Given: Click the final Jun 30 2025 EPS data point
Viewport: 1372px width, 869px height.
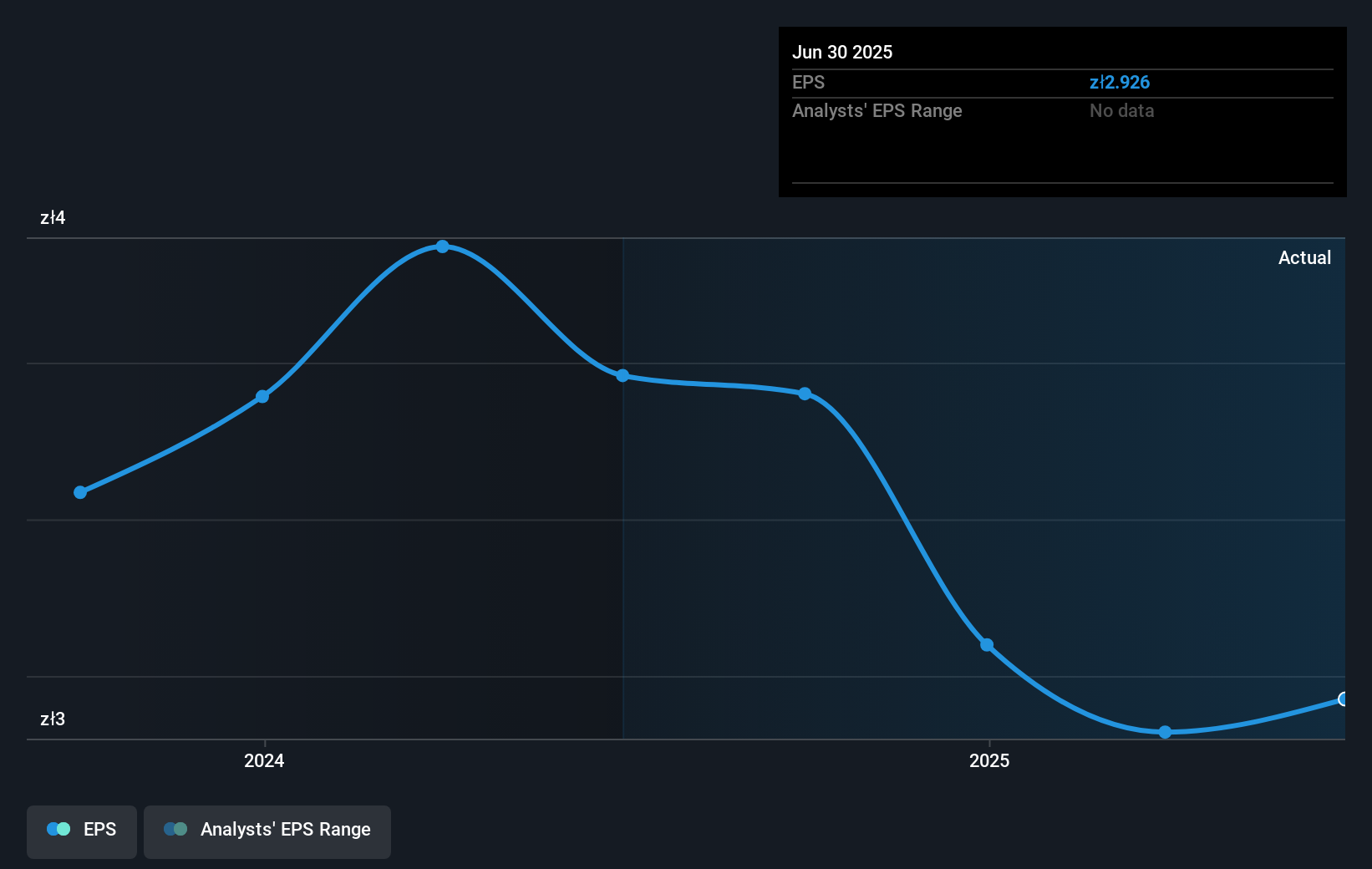Looking at the screenshot, I should tap(1343, 699).
